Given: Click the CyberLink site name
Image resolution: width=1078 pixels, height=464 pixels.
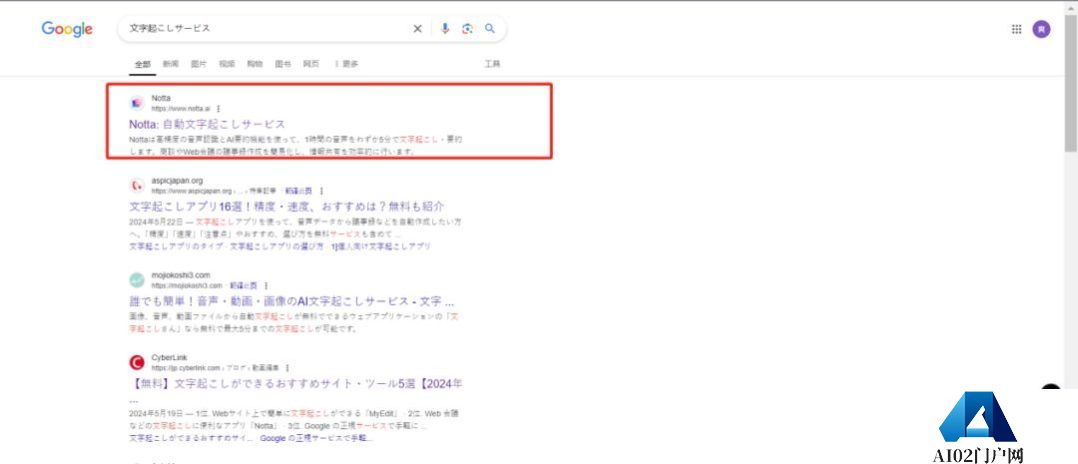Looking at the screenshot, I should point(169,357).
